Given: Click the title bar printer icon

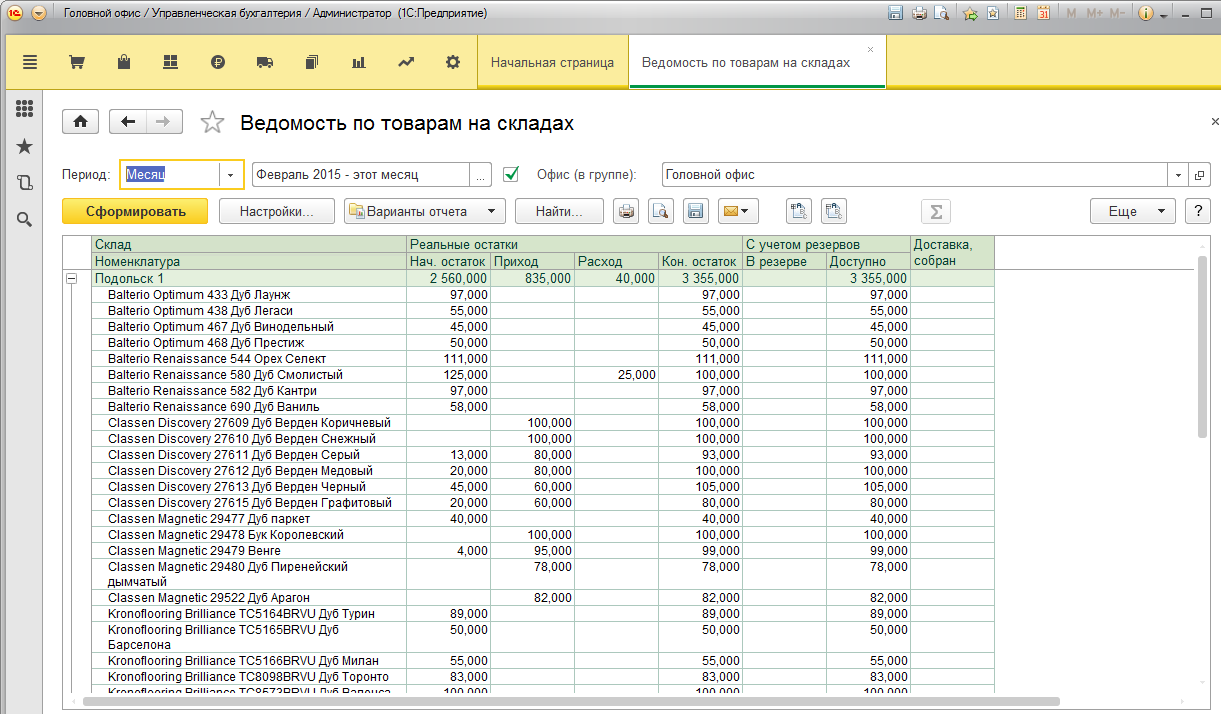Looking at the screenshot, I should [x=919, y=14].
